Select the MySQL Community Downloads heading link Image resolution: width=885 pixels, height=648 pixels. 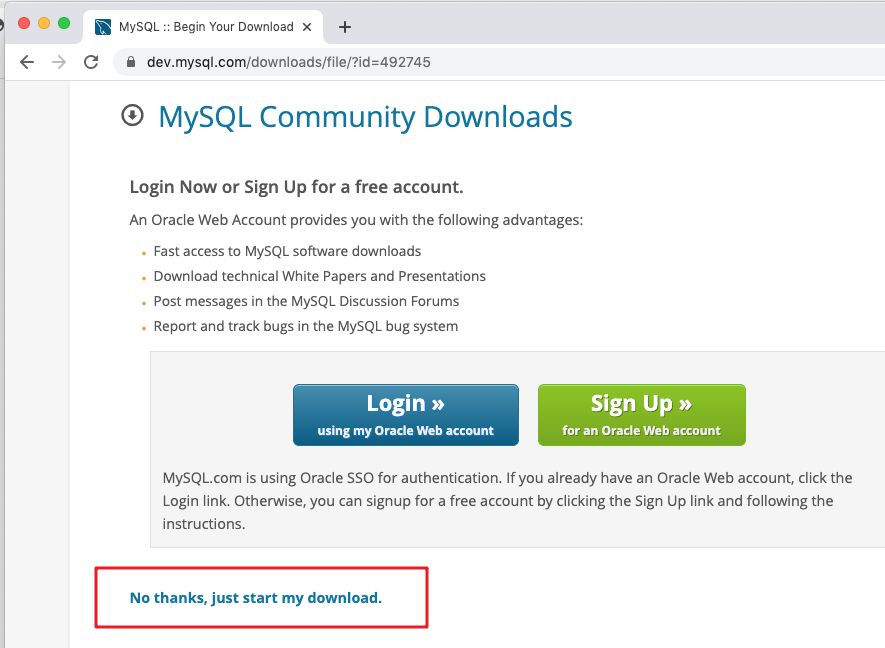364,116
